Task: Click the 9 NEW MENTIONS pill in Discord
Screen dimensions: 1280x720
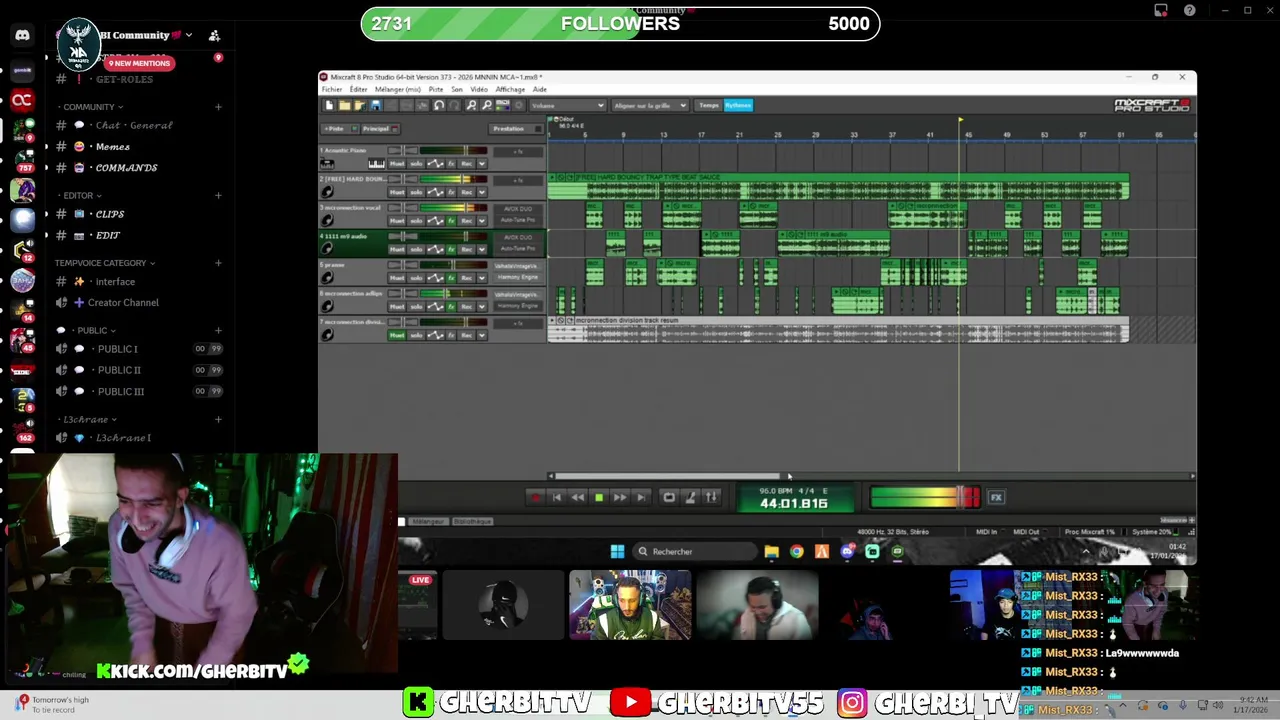Action: [139, 63]
